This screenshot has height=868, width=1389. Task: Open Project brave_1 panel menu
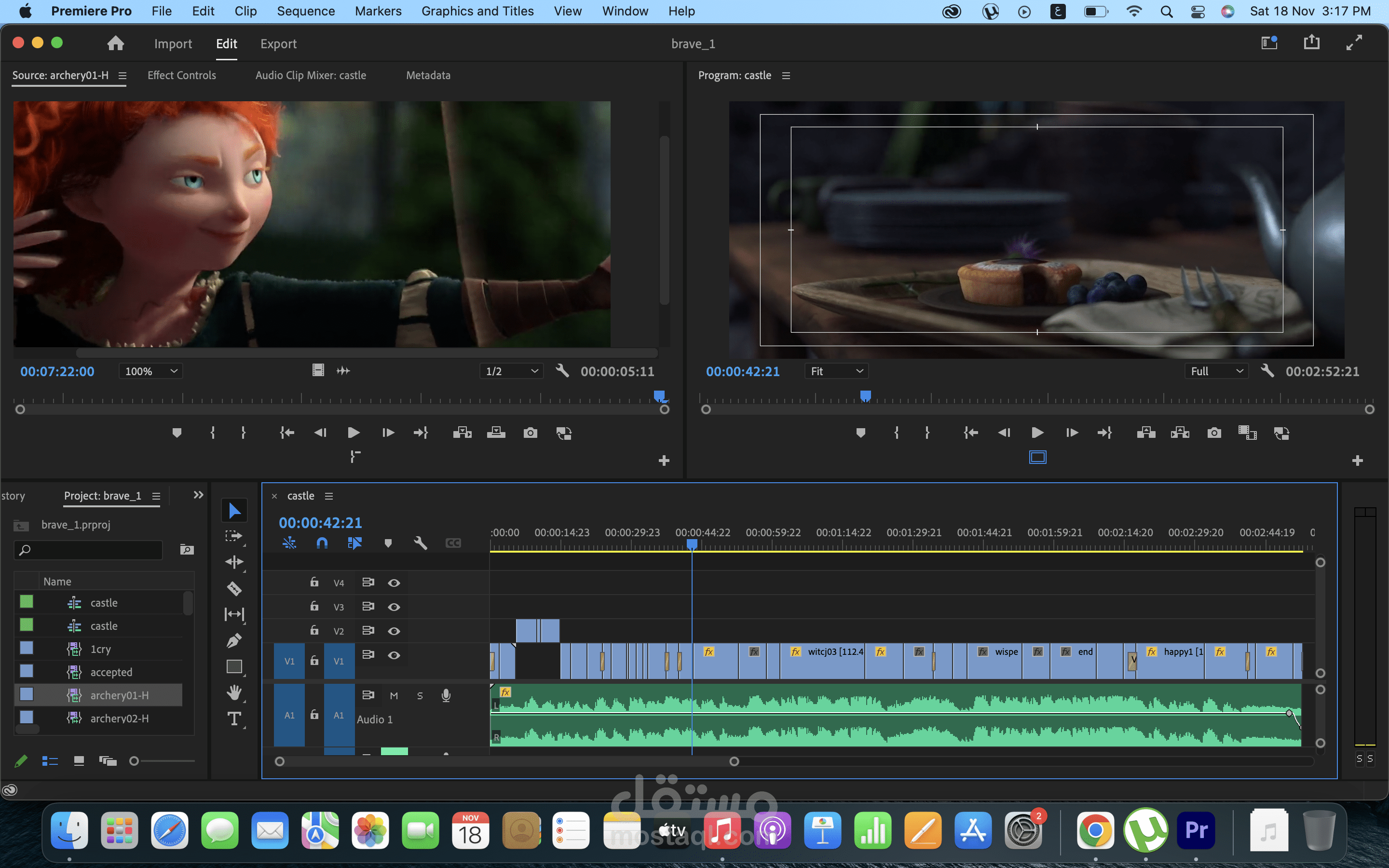[156, 496]
